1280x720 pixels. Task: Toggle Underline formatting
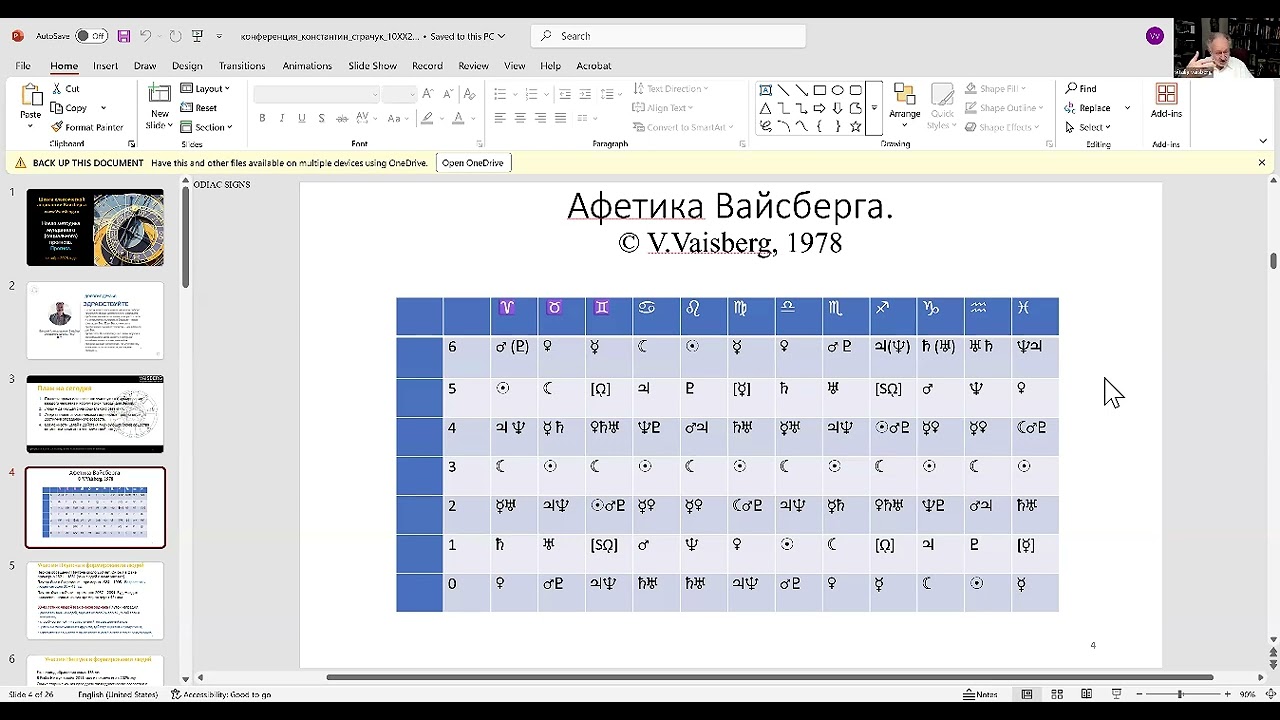[x=301, y=118]
